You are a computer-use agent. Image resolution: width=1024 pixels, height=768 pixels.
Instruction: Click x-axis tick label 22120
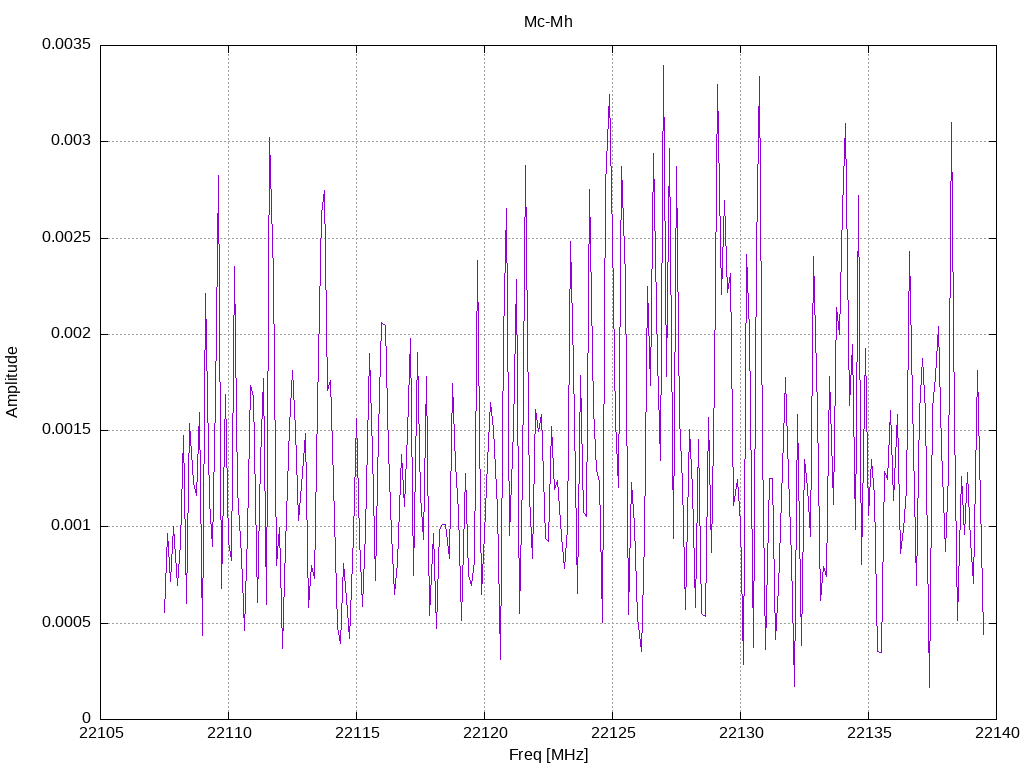(485, 733)
